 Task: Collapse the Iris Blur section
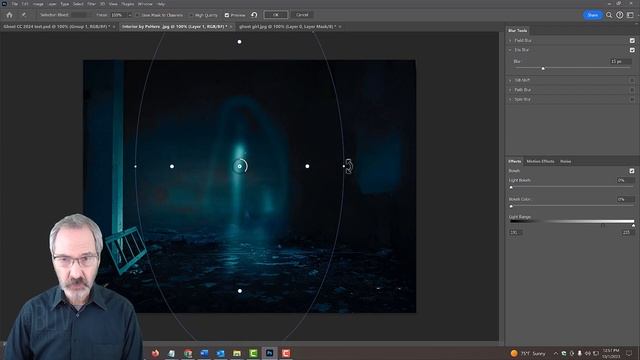click(510, 50)
